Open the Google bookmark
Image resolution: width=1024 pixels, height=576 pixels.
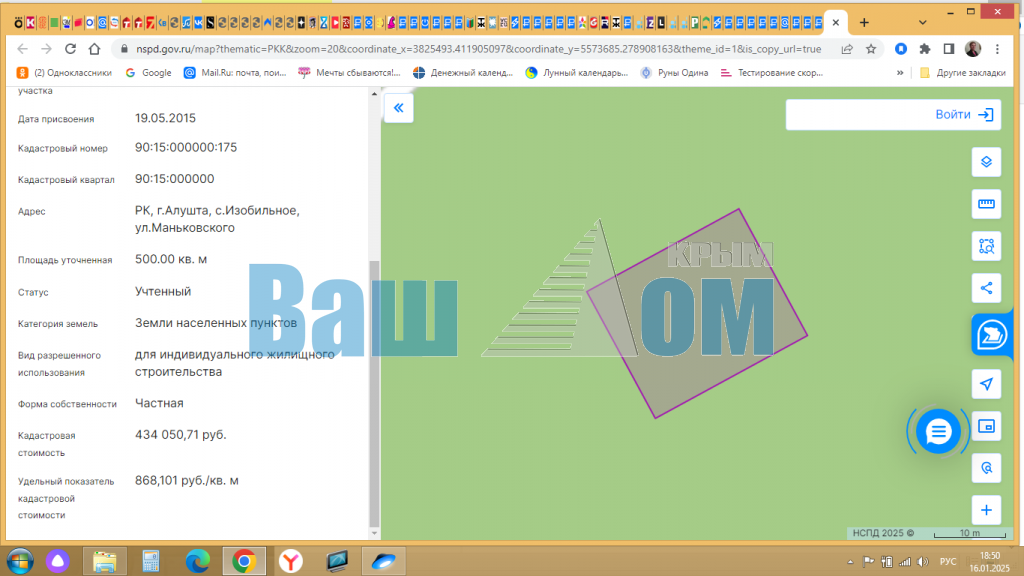coord(148,72)
